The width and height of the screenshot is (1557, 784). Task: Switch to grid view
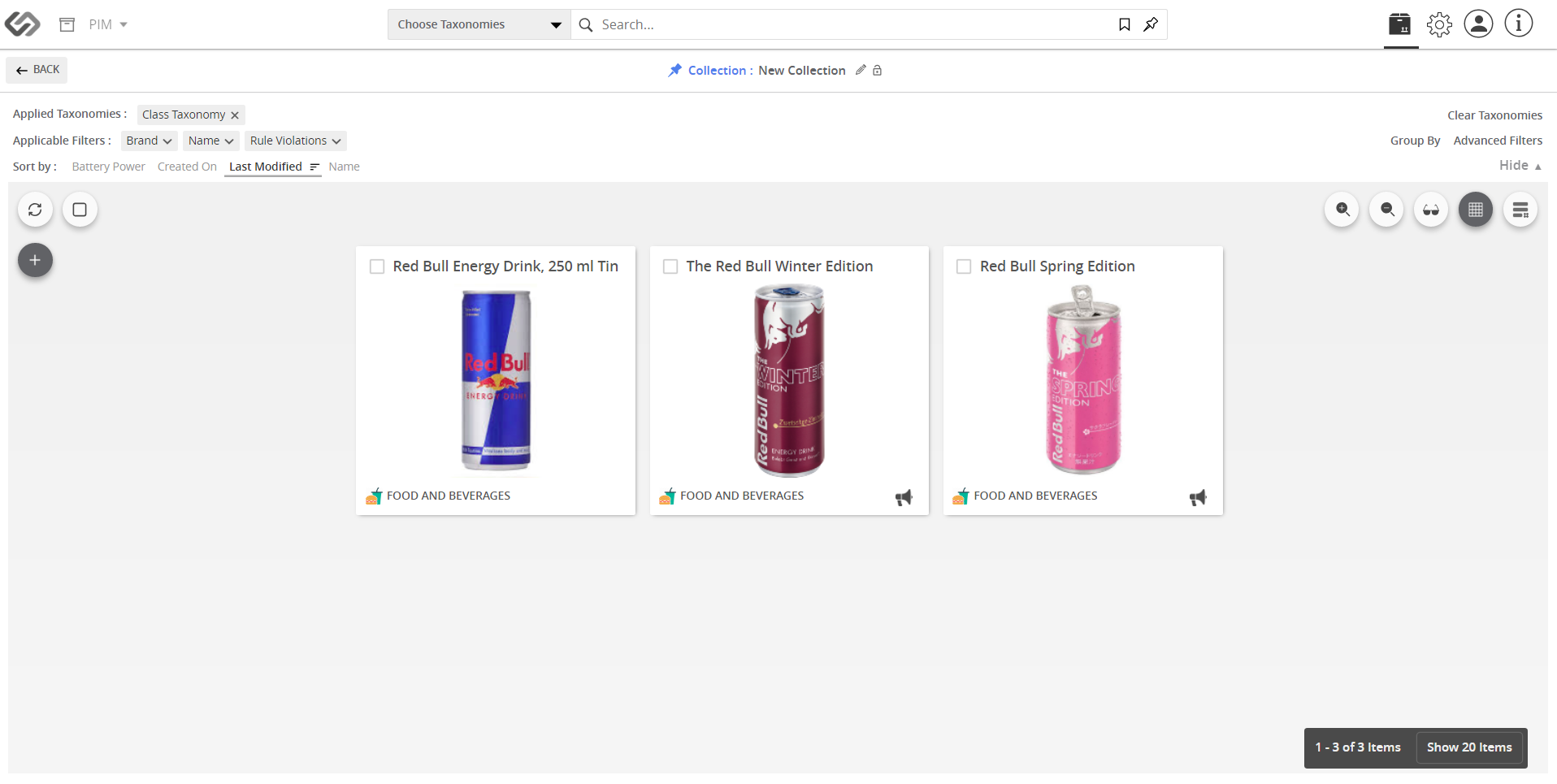[x=1476, y=210]
